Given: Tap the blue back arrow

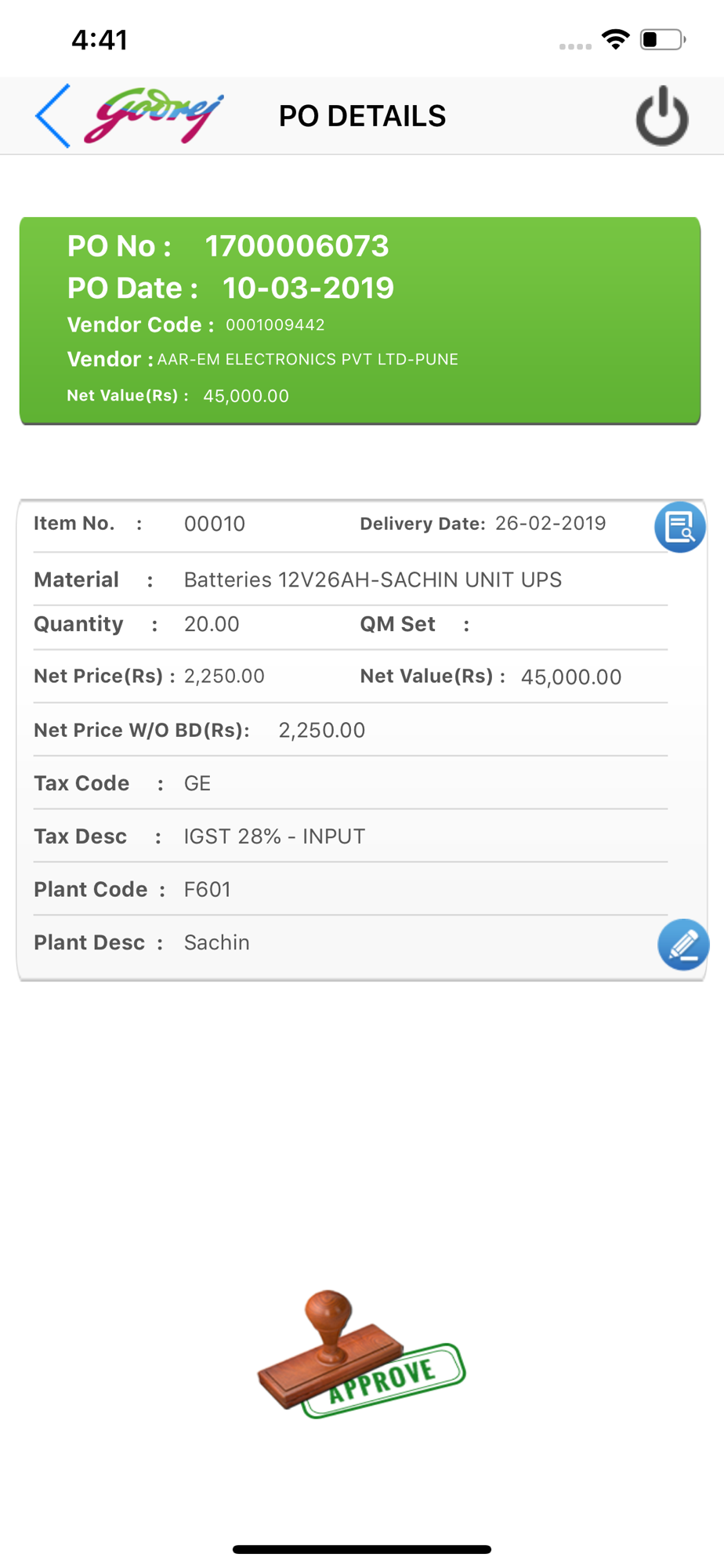Looking at the screenshot, I should (52, 116).
